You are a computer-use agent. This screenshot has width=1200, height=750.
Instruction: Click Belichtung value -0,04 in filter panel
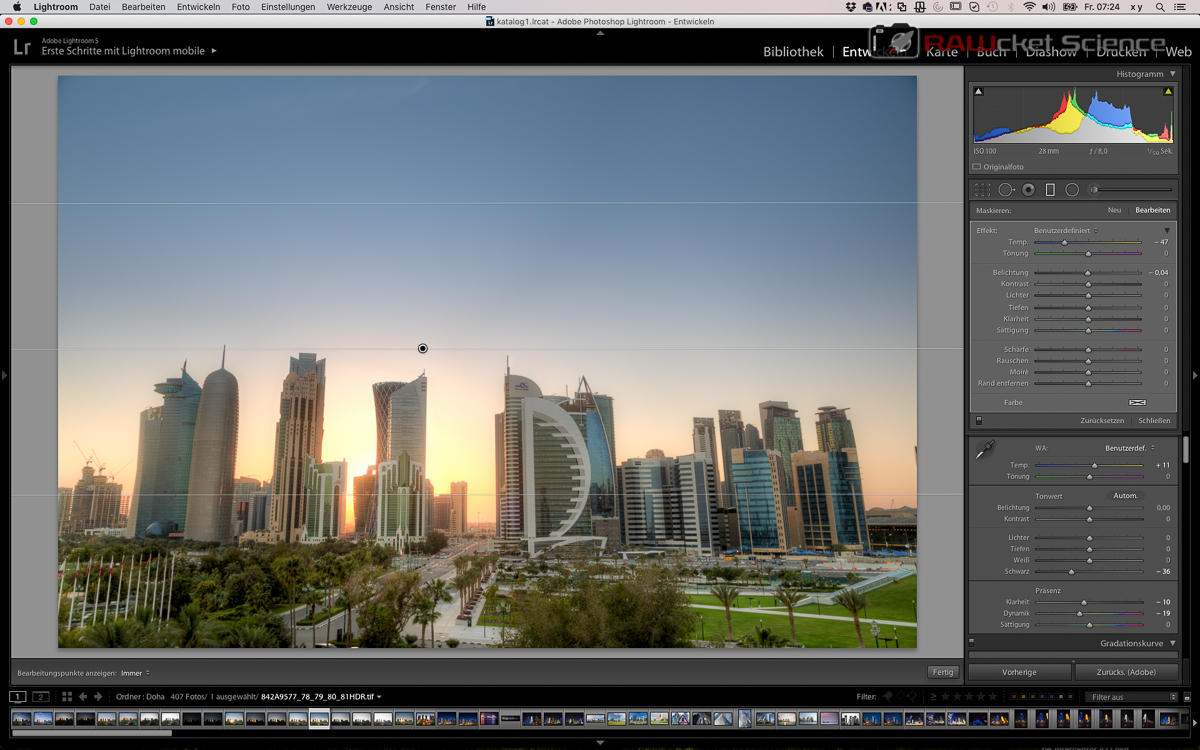[x=1158, y=273]
